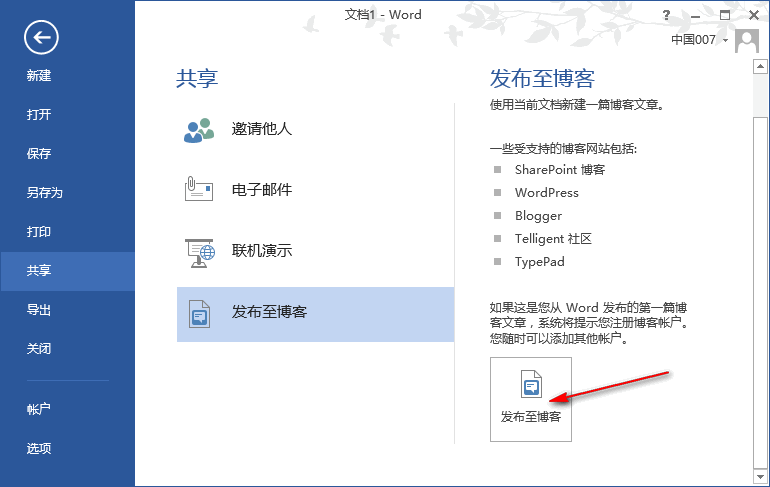Image resolution: width=770 pixels, height=487 pixels.
Task: Open 选项 from the left sidebar
Action: point(39,448)
